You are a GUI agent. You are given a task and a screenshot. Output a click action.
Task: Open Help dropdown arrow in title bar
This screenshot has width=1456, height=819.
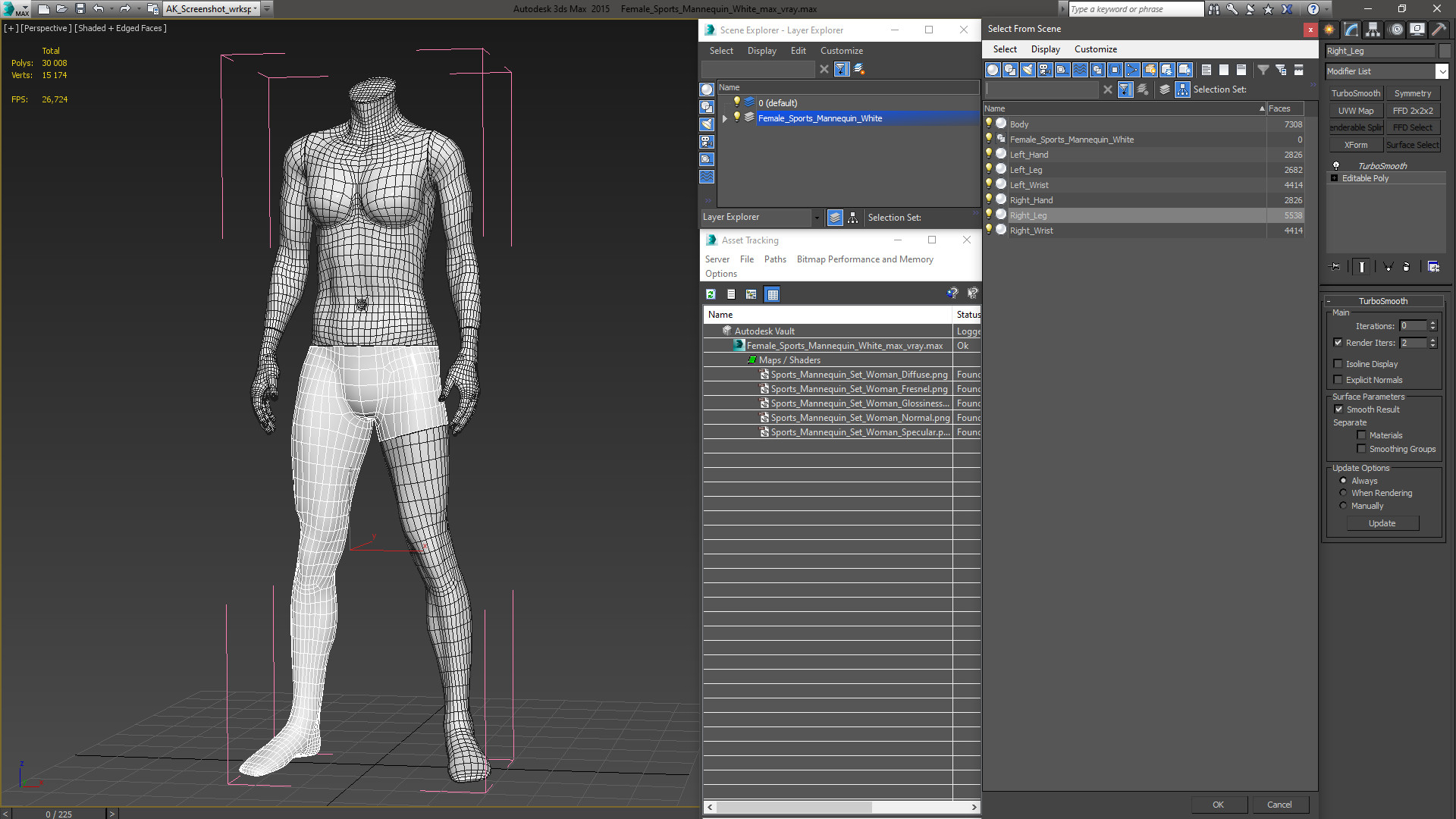point(1326,9)
